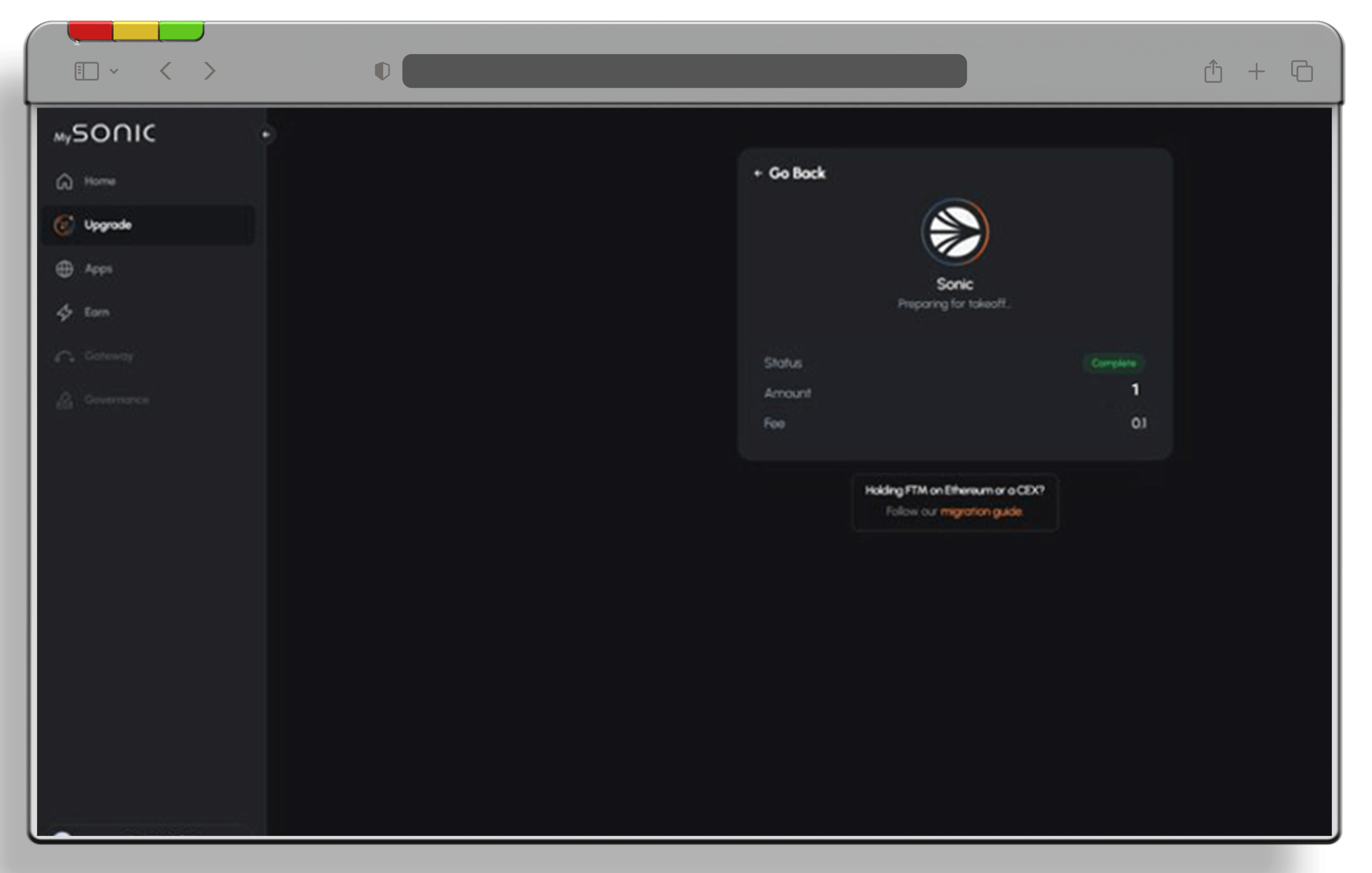Click the Governance icon
The image size is (1372, 873).
pyautogui.click(x=64, y=400)
